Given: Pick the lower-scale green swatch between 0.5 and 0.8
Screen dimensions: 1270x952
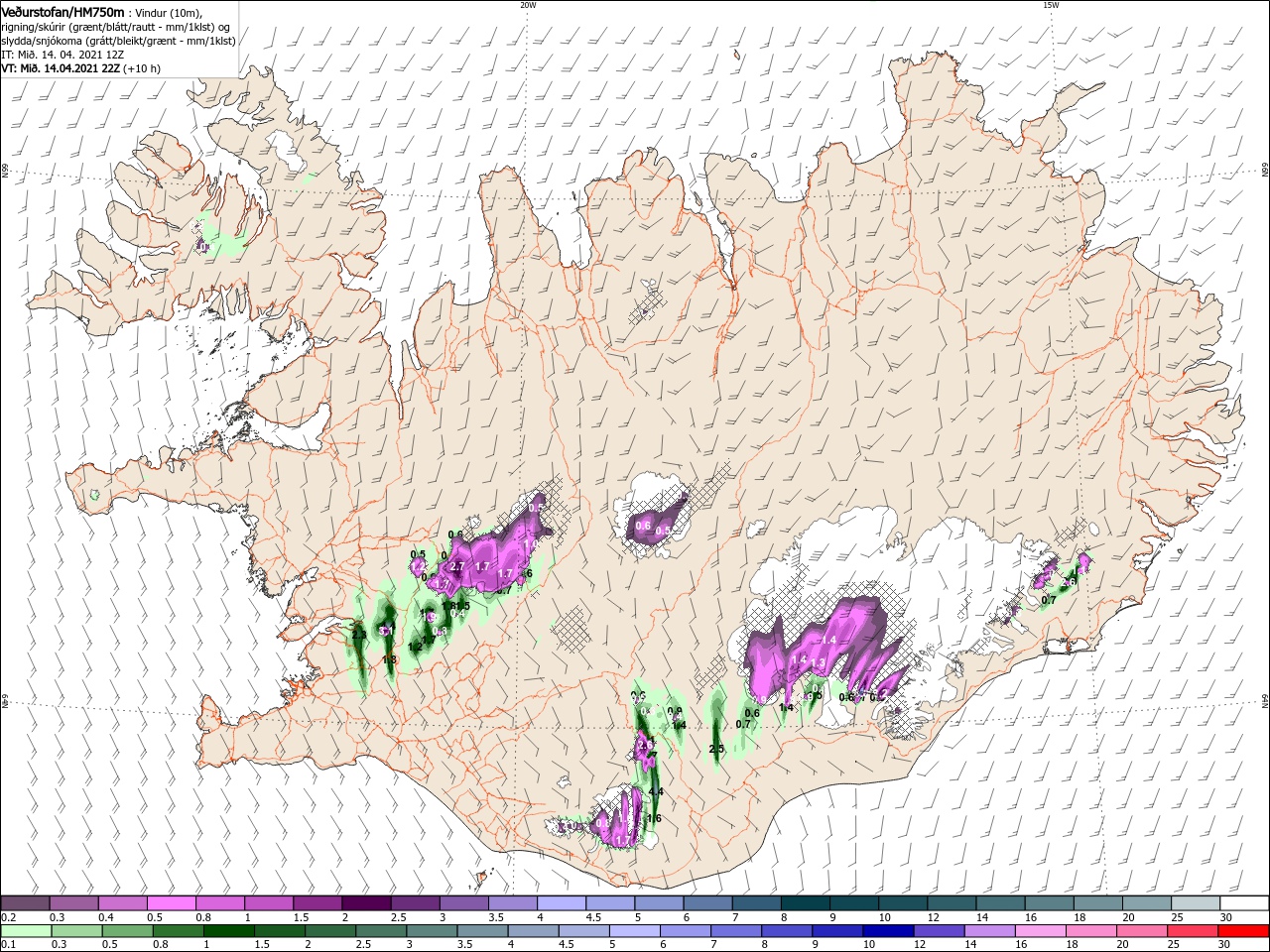Looking at the screenshot, I should point(128,931).
